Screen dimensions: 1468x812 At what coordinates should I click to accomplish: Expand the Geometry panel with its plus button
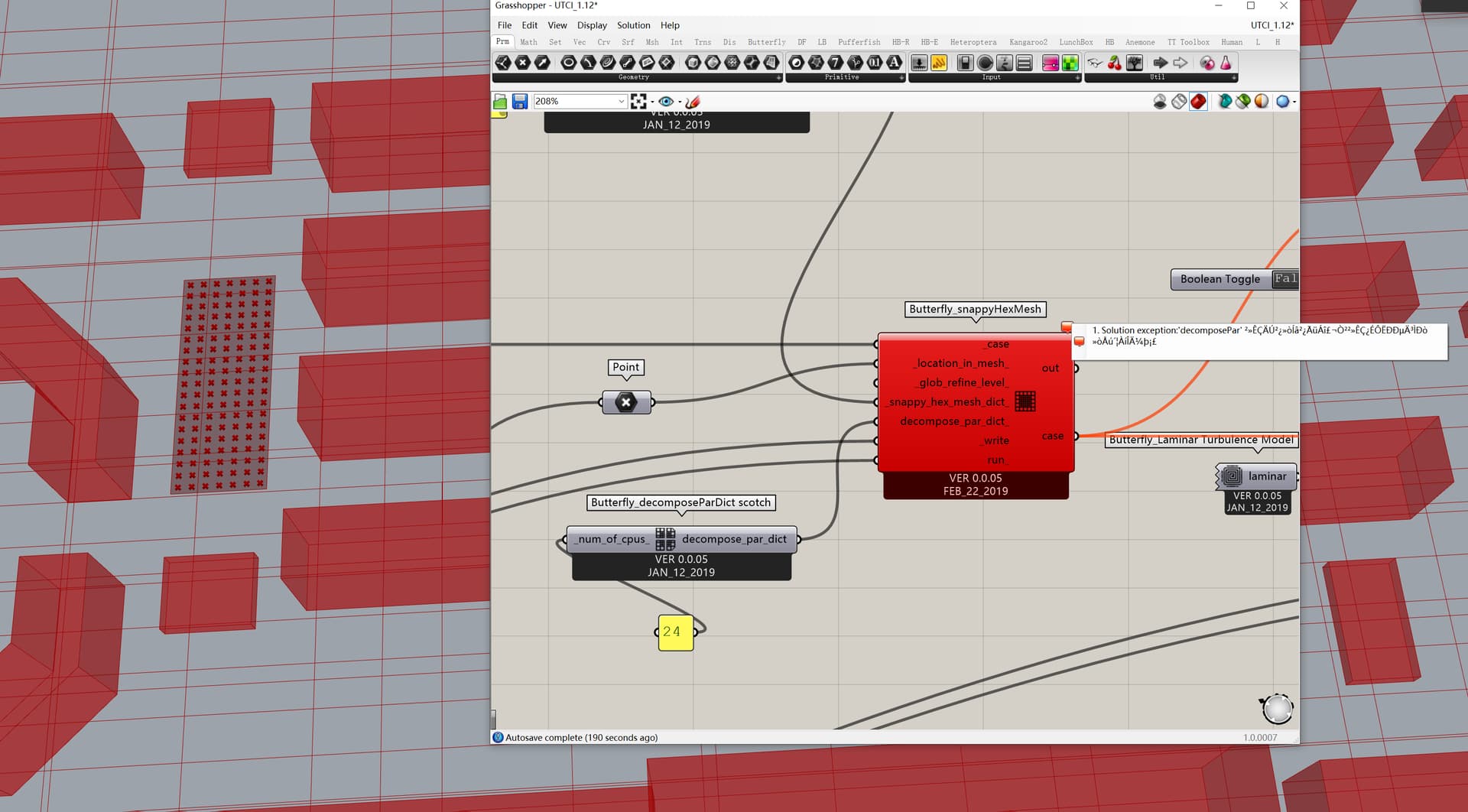click(x=778, y=77)
